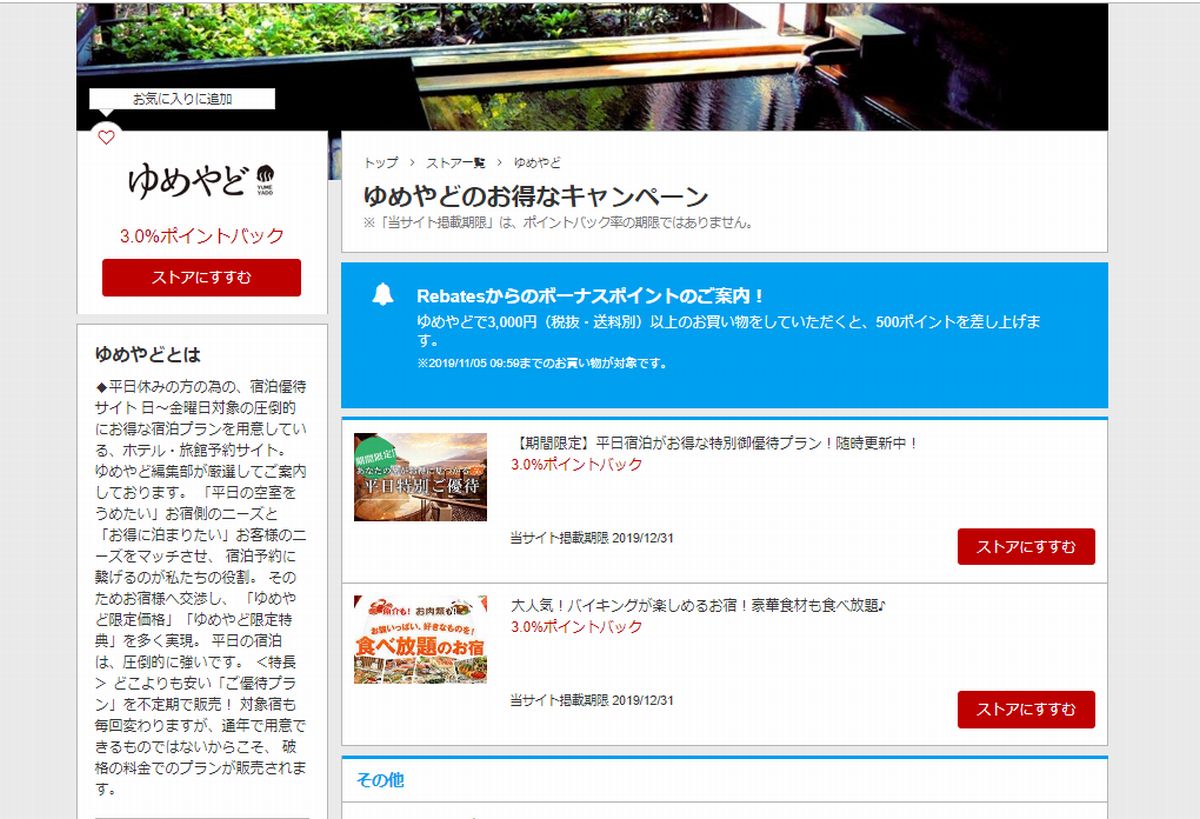Click ゆめやどのお得なキャンペーン page title
Viewport: 1200px width, 819px height.
[x=536, y=196]
